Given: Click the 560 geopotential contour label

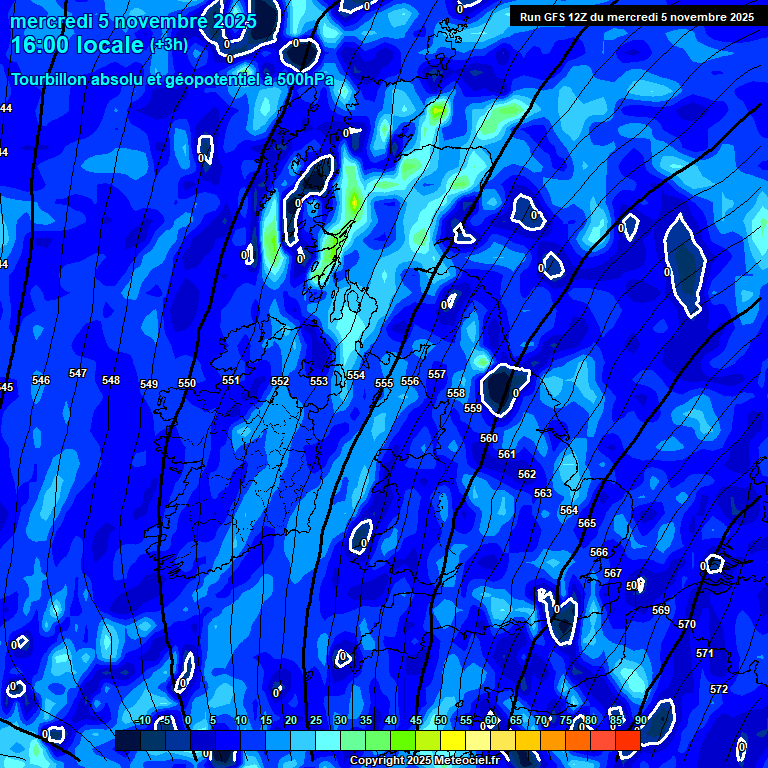Looking at the screenshot, I should coord(489,438).
